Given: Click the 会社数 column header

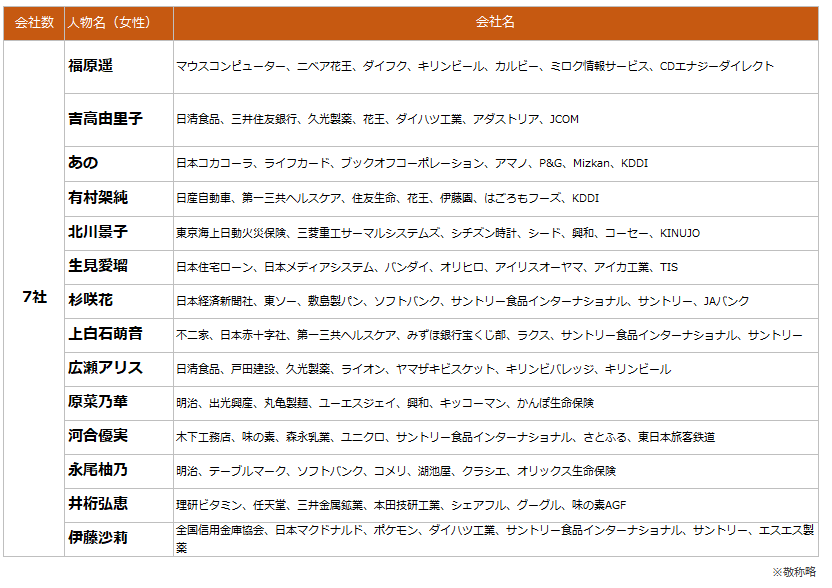Looking at the screenshot, I should pos(34,22).
